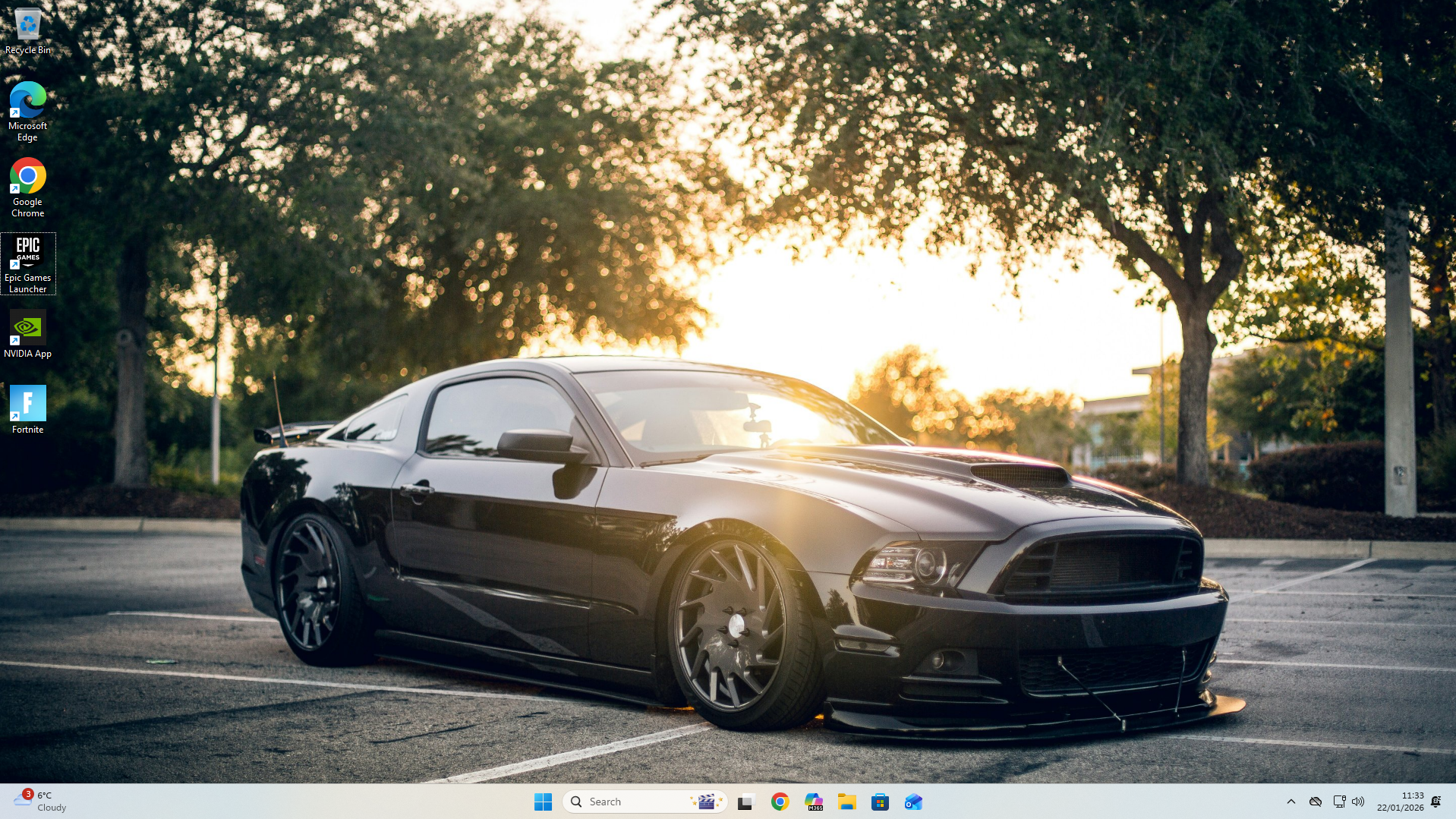Select the Epic Games Launcher shortcut

[x=28, y=263]
